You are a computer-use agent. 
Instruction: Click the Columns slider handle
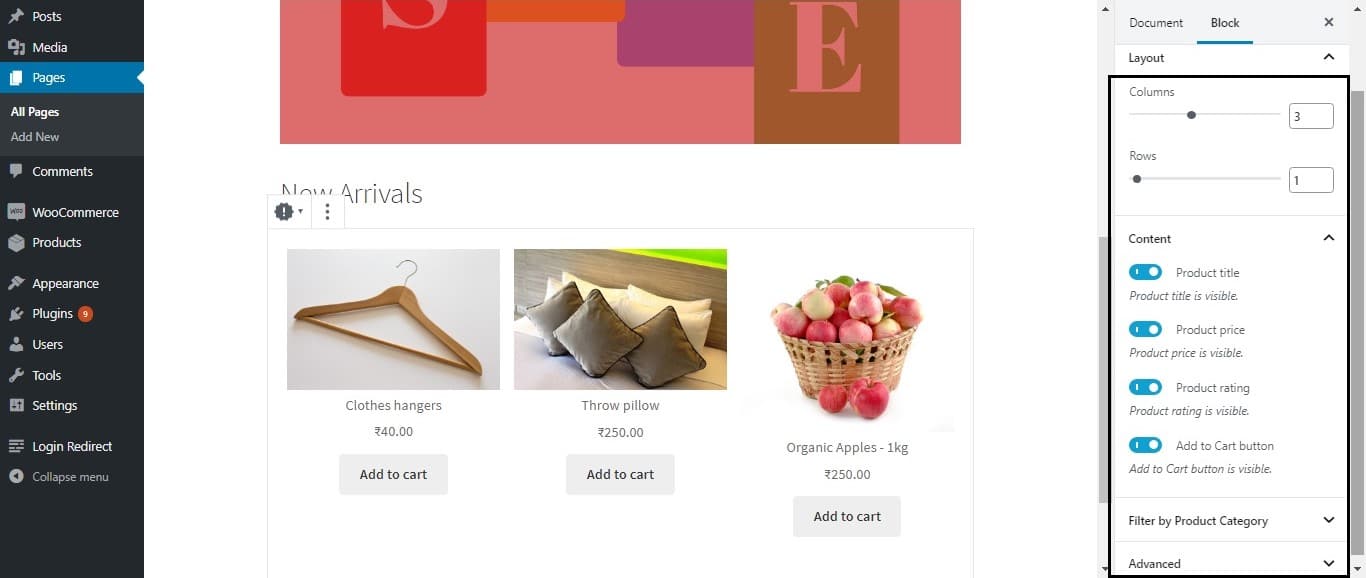coord(1191,115)
